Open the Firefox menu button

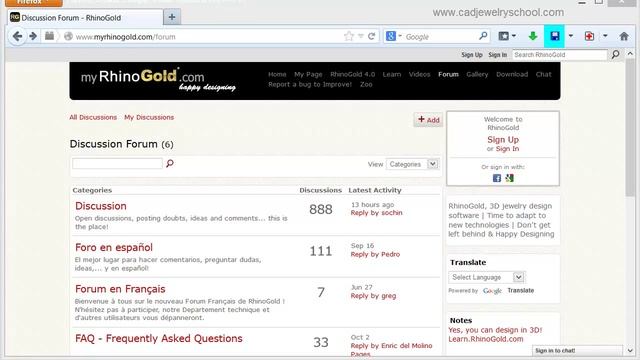coord(34,3)
